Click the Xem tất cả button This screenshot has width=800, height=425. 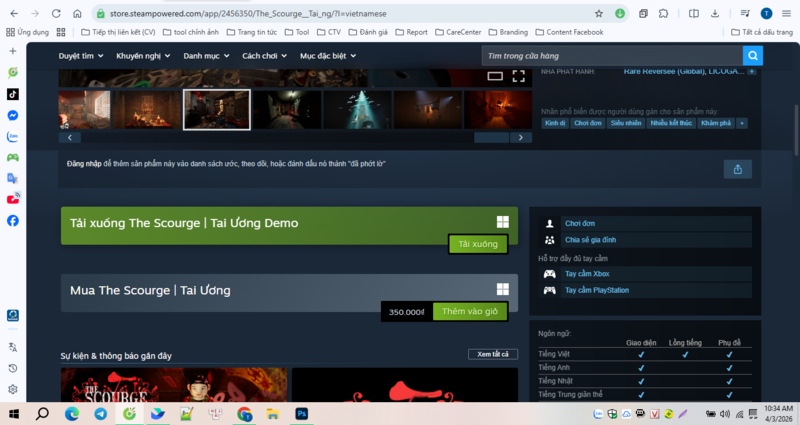click(x=493, y=354)
